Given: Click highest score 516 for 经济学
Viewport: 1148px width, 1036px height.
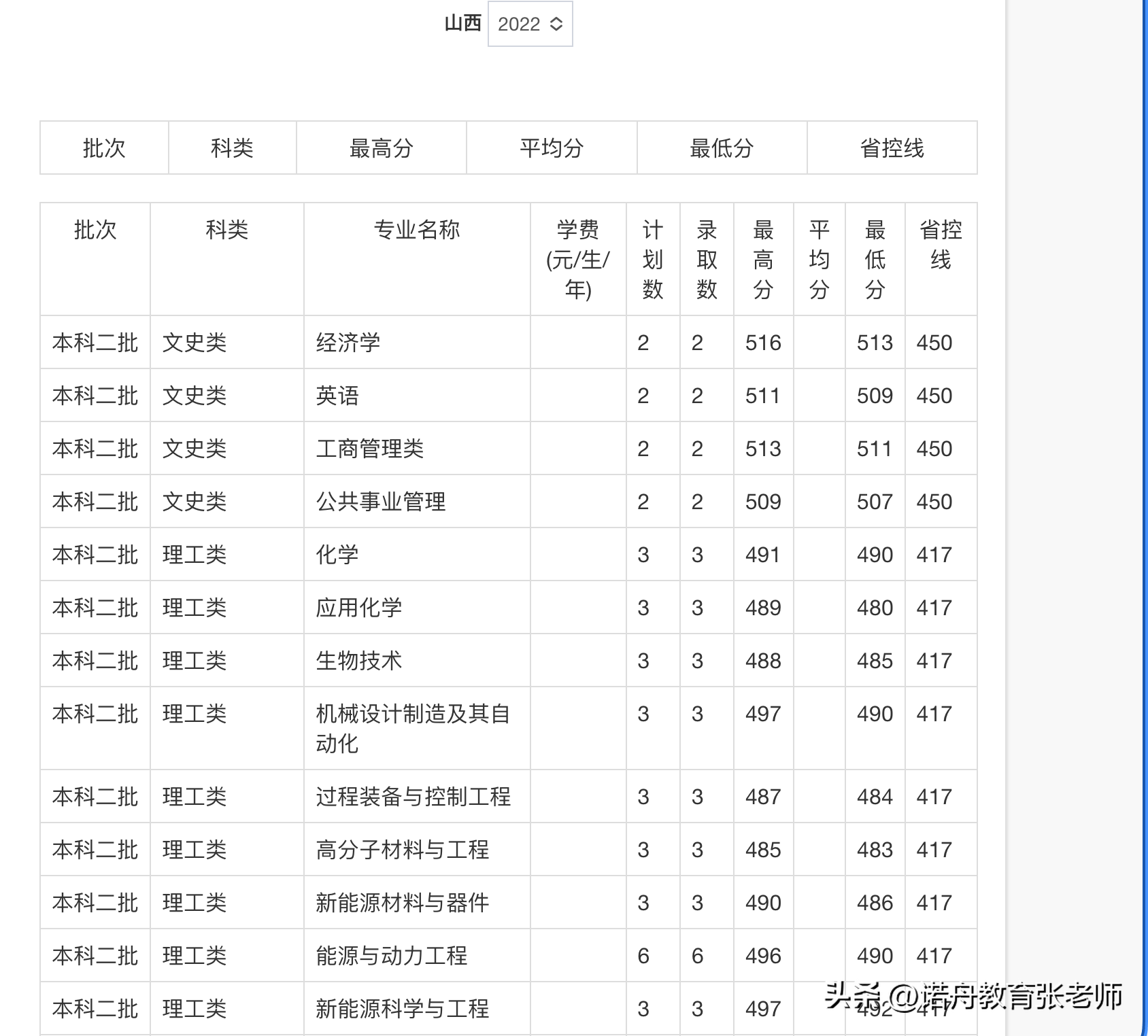Looking at the screenshot, I should click(x=763, y=343).
